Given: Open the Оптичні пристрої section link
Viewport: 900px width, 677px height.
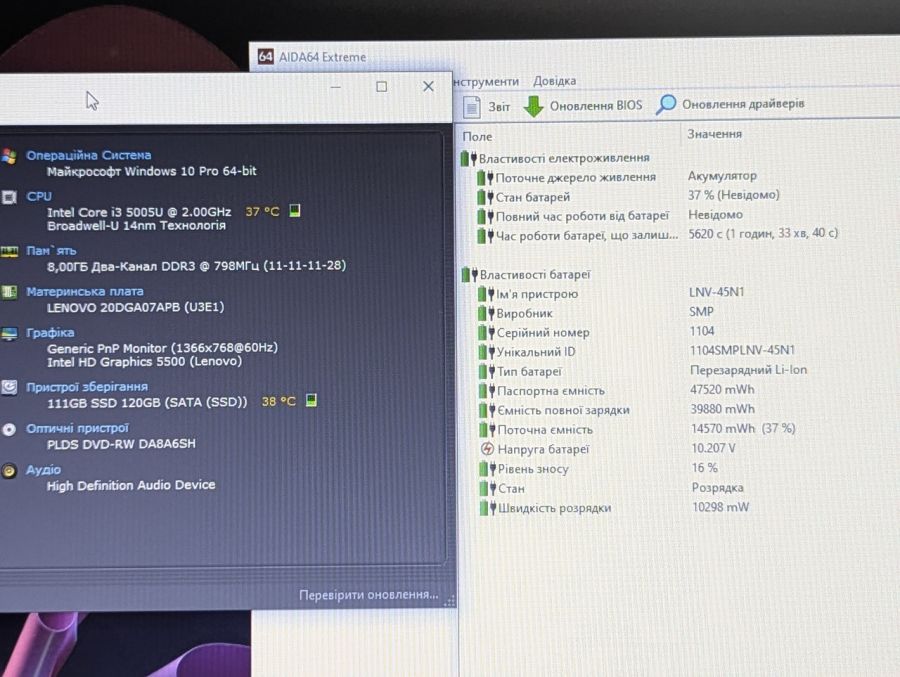Looking at the screenshot, I should tap(77, 428).
